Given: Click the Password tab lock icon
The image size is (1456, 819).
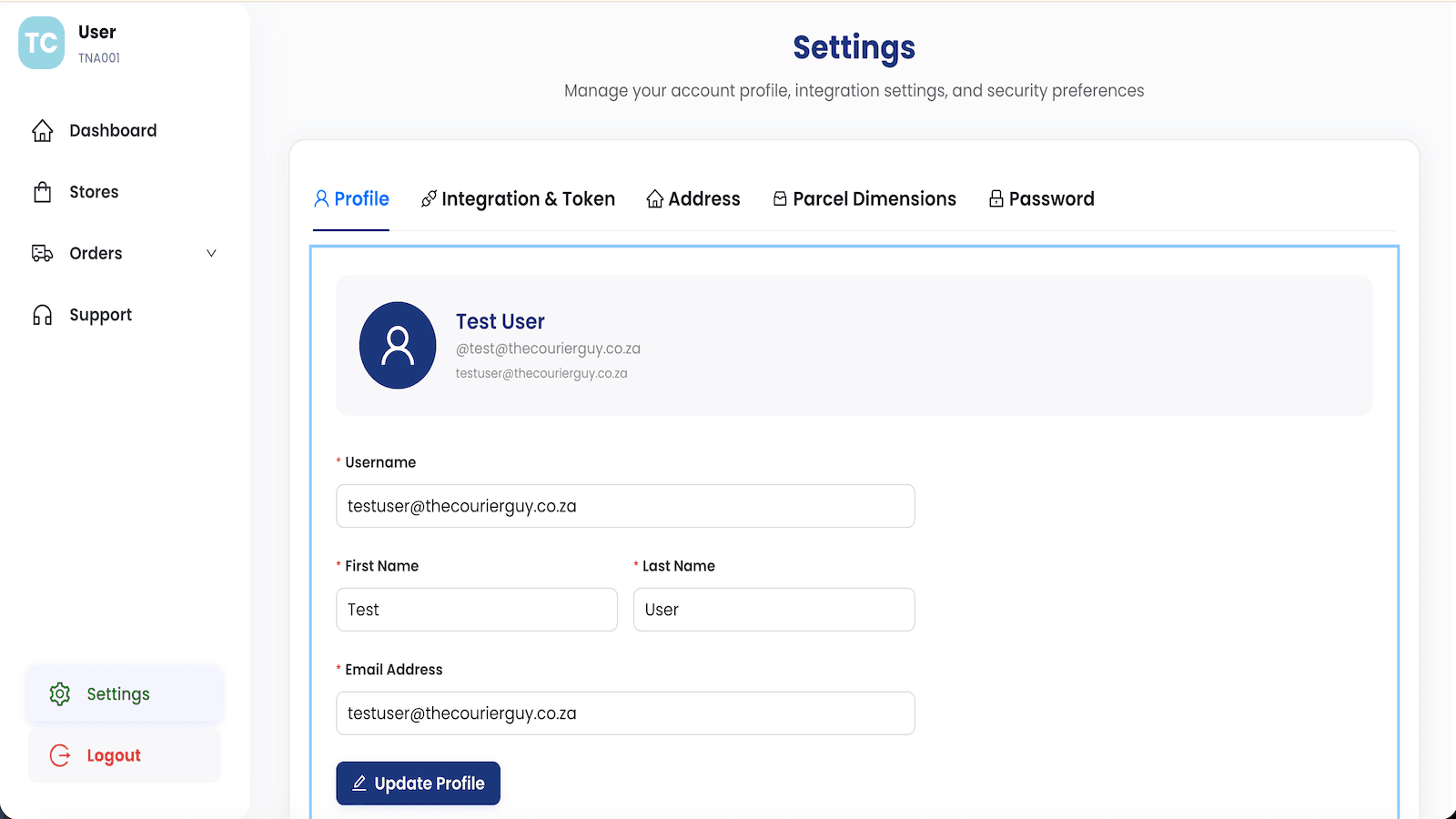Looking at the screenshot, I should click(996, 198).
